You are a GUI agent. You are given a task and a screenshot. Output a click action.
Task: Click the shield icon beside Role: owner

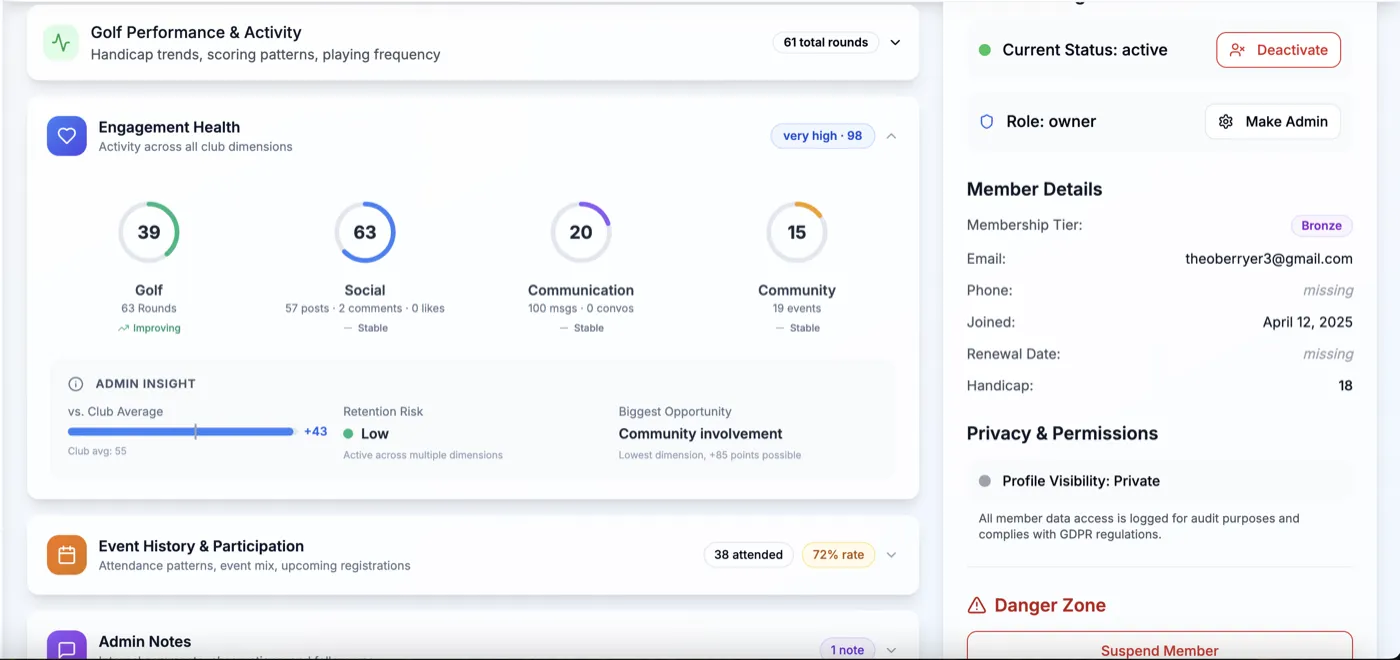click(x=986, y=121)
